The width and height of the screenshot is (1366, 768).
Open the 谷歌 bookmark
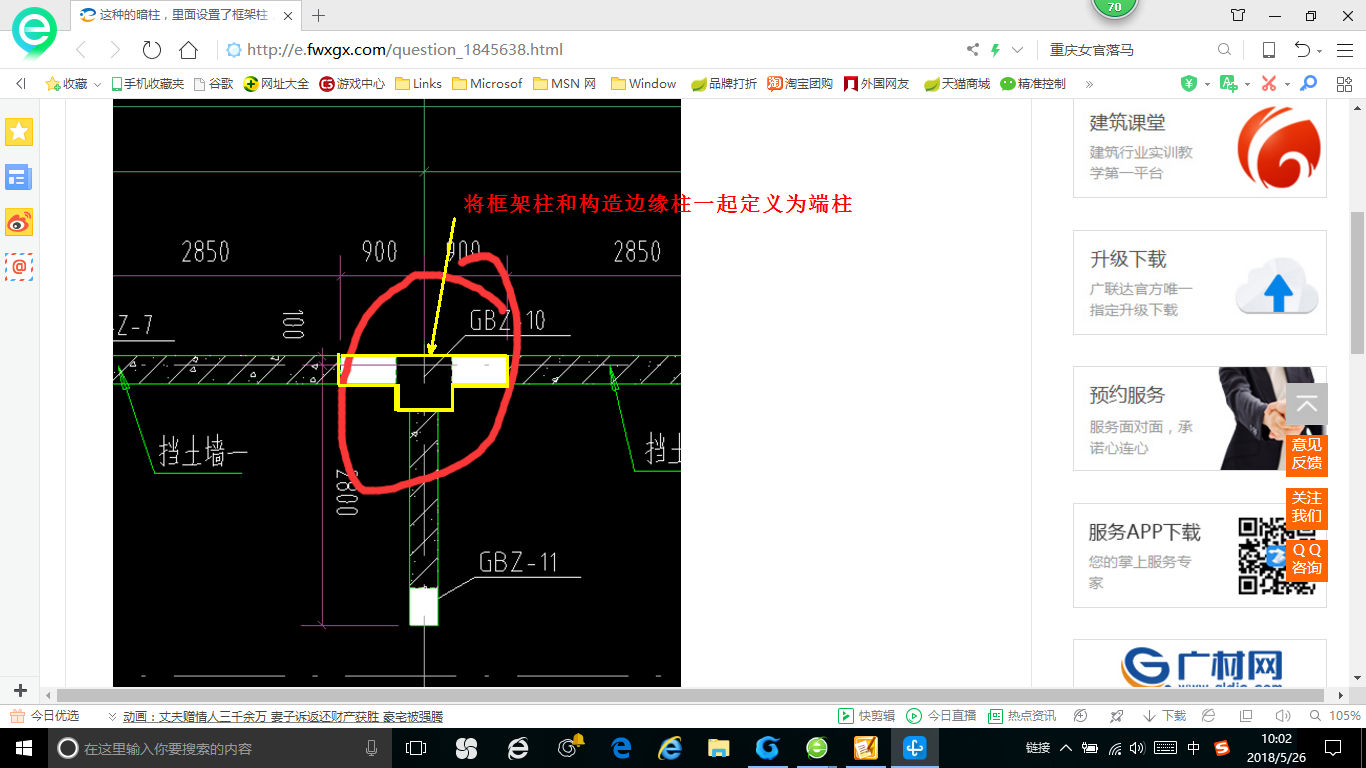pyautogui.click(x=213, y=84)
